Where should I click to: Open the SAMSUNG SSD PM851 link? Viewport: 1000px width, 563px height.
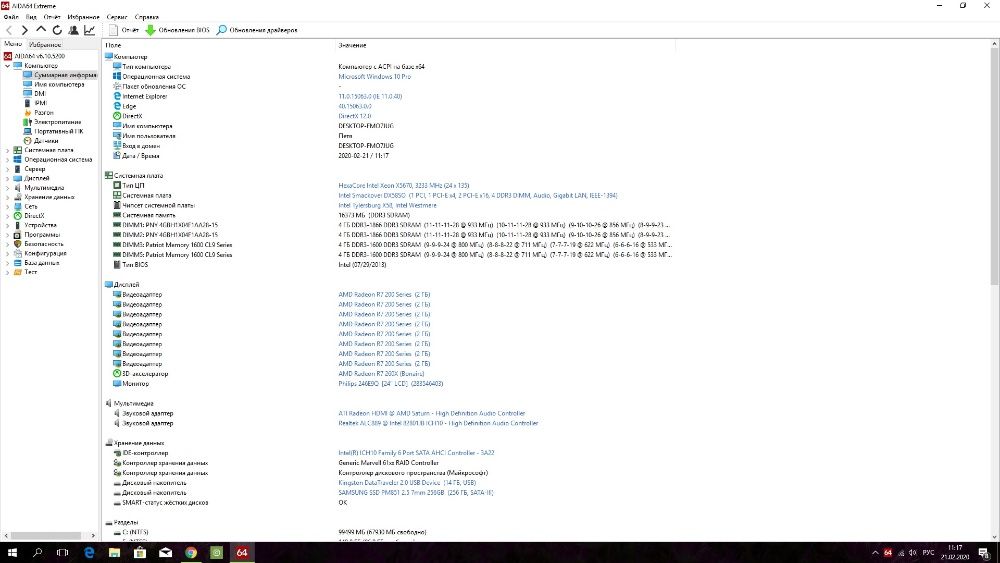click(x=415, y=492)
